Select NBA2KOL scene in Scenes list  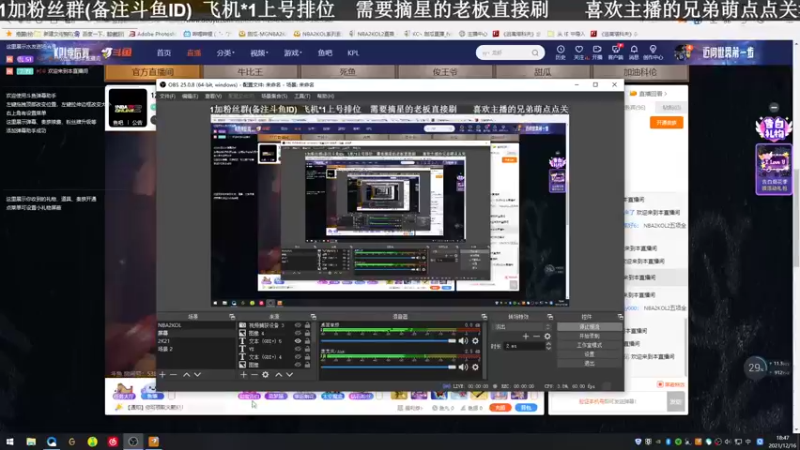[x=196, y=325]
